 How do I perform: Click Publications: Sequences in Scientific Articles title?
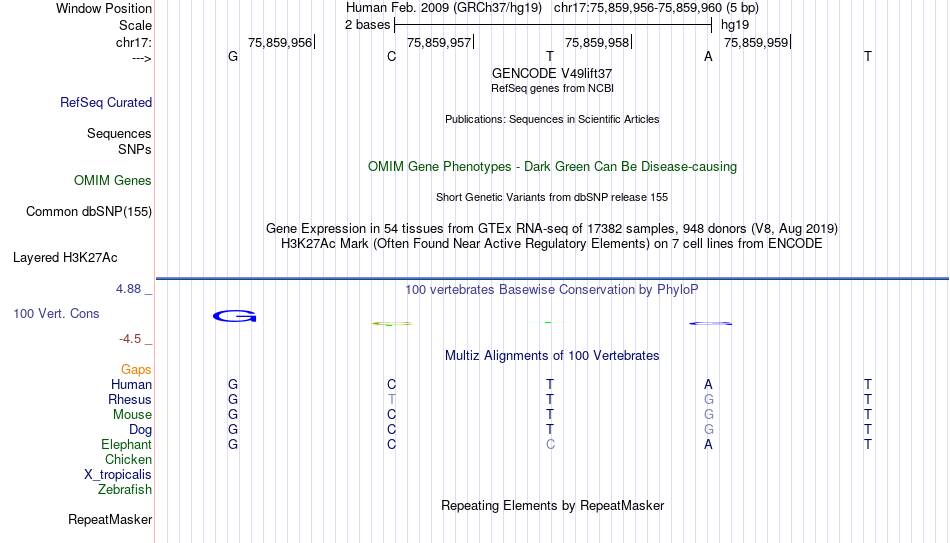tap(552, 119)
